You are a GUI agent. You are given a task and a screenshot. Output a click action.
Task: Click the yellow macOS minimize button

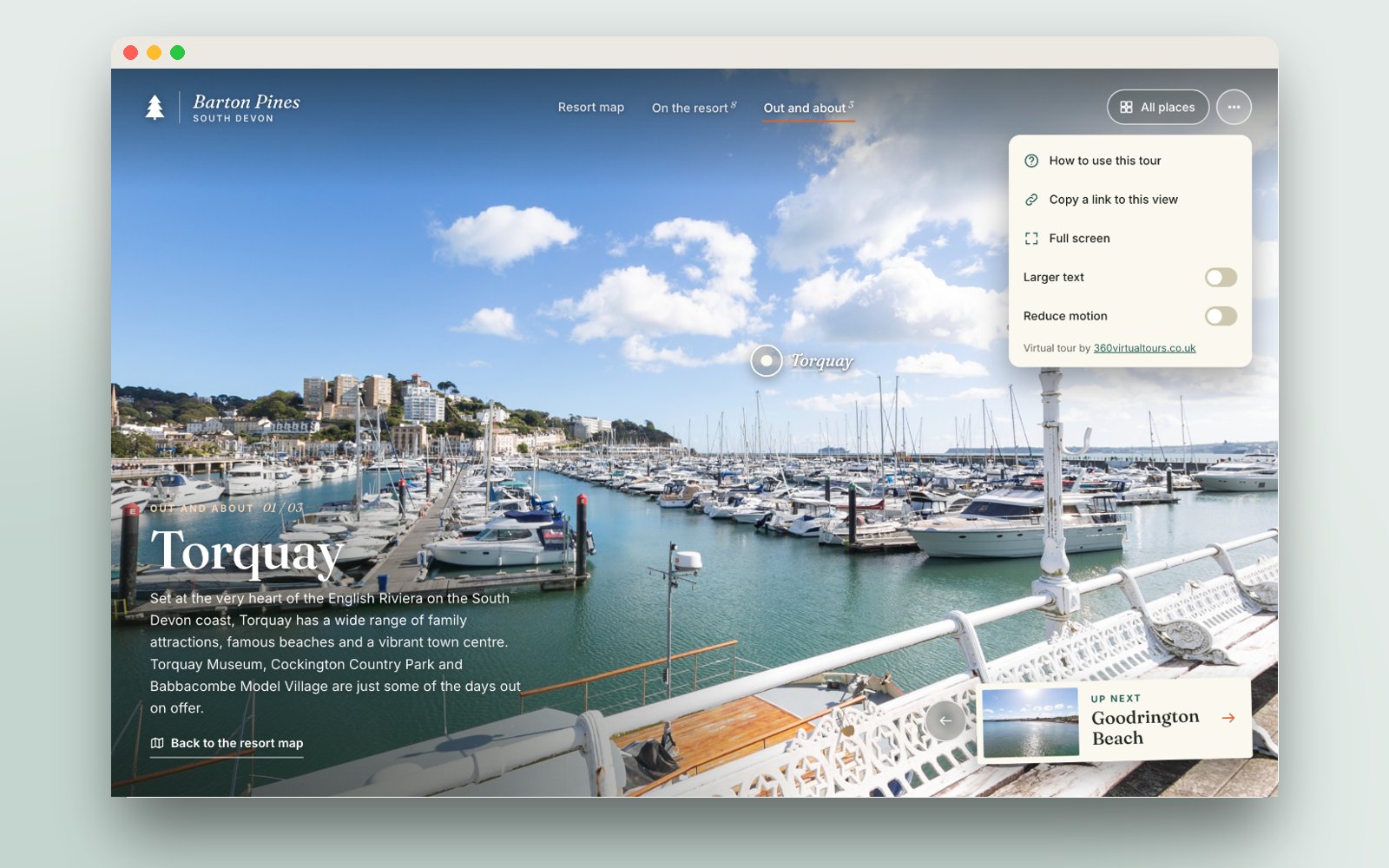click(x=154, y=52)
